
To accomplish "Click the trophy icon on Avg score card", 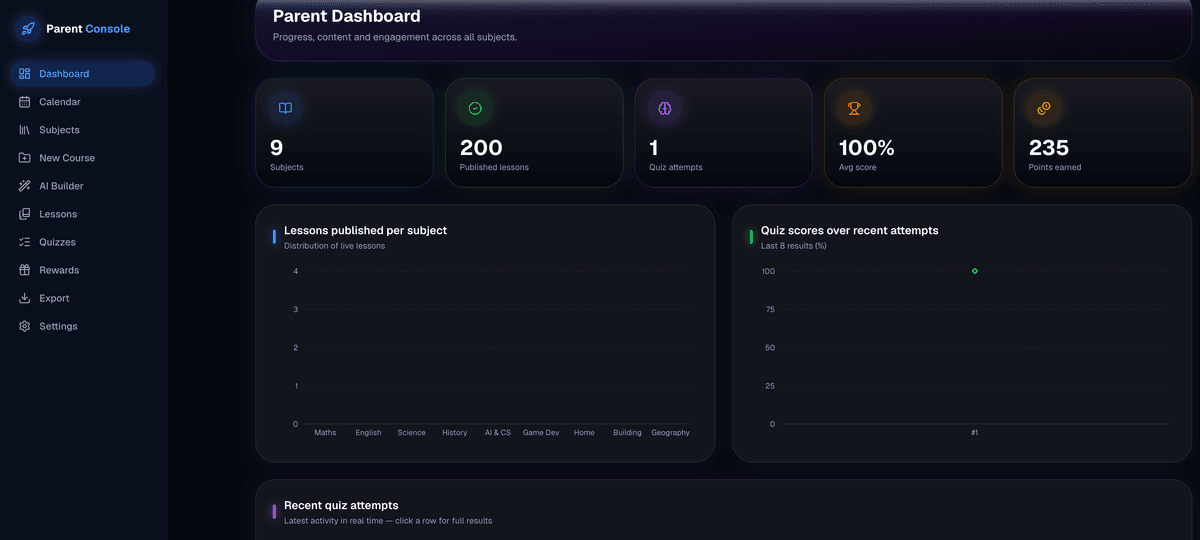I will (854, 108).
